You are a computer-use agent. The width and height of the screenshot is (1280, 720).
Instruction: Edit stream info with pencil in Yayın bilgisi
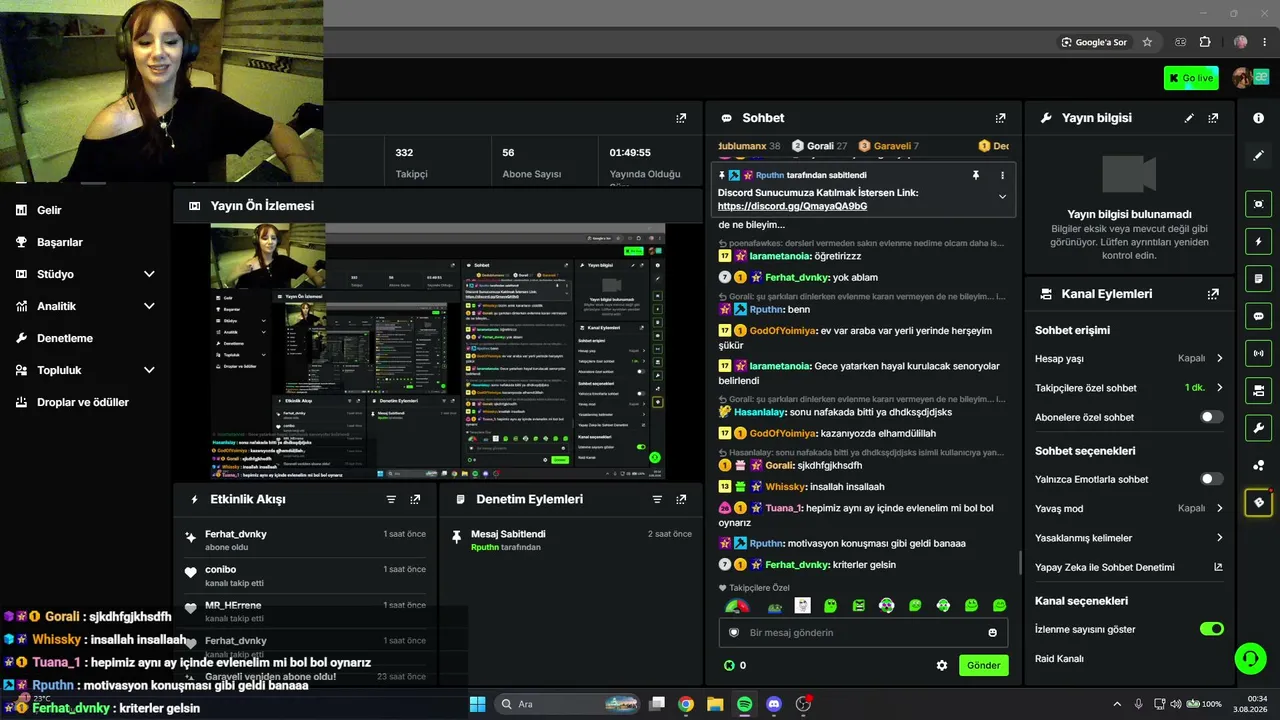[1189, 118]
